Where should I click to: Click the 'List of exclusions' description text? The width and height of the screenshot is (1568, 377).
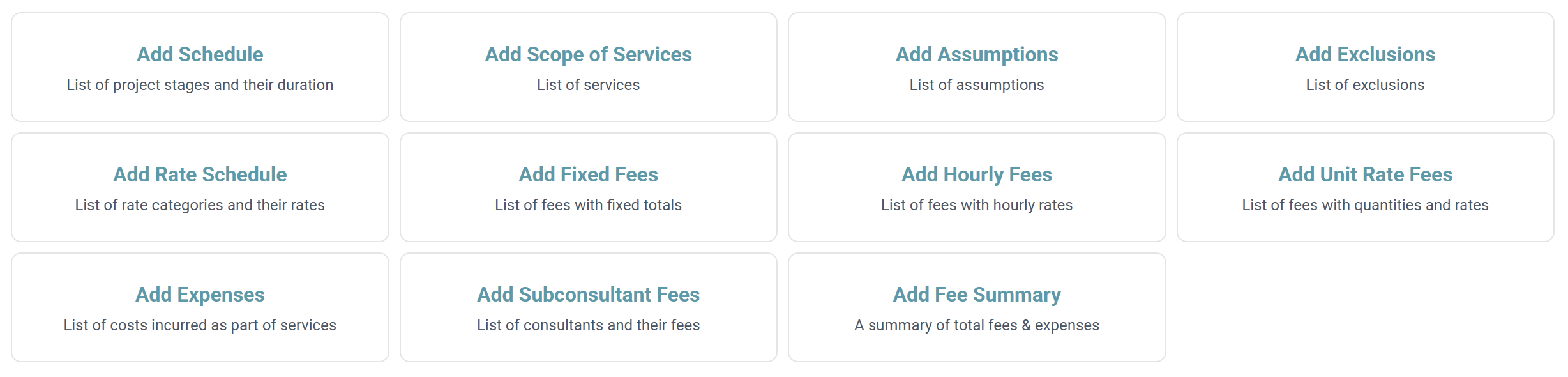pyautogui.click(x=1365, y=85)
